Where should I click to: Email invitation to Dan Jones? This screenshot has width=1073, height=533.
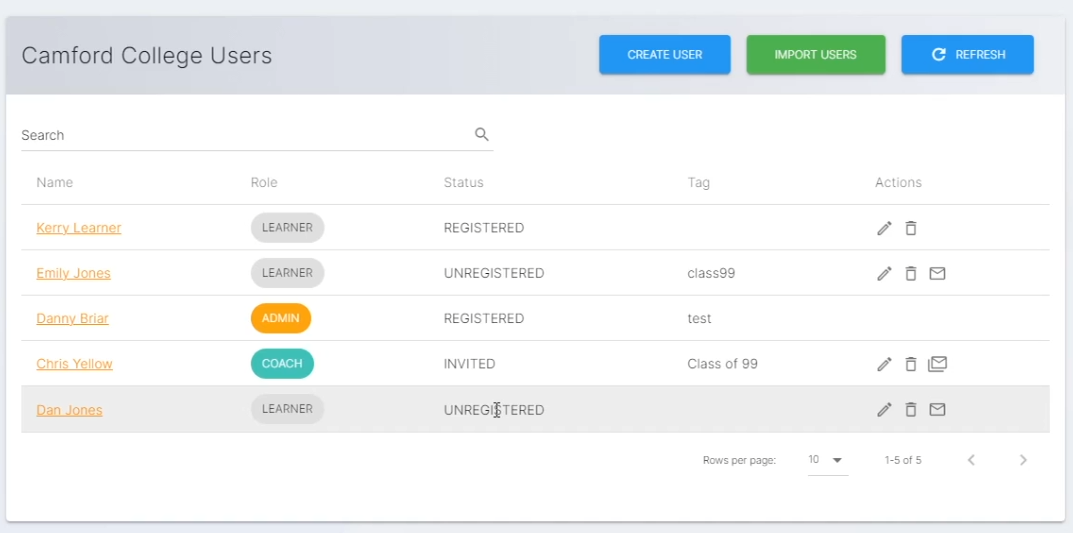tap(937, 409)
